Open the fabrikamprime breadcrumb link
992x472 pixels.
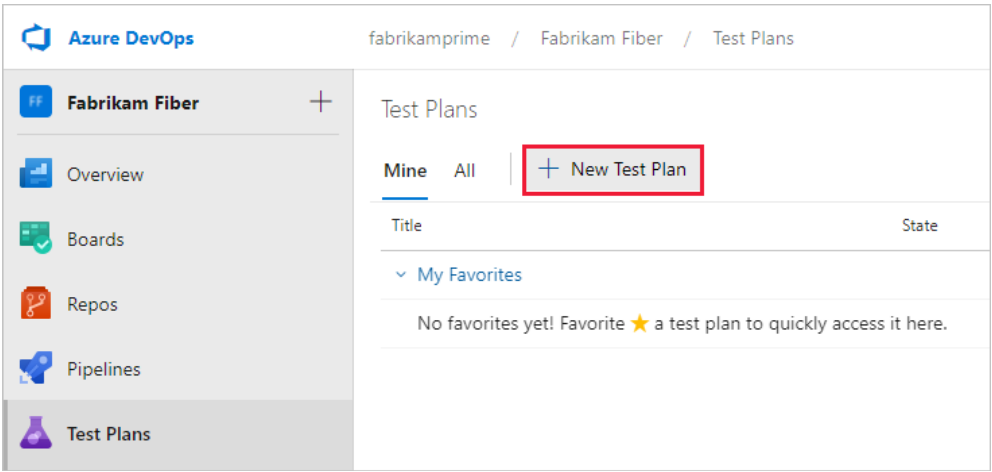429,39
